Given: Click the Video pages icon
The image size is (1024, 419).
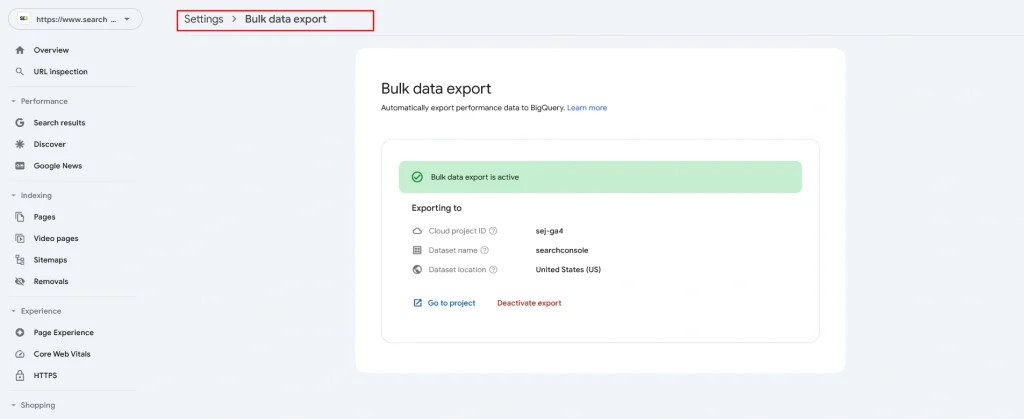Looking at the screenshot, I should pyautogui.click(x=20, y=238).
